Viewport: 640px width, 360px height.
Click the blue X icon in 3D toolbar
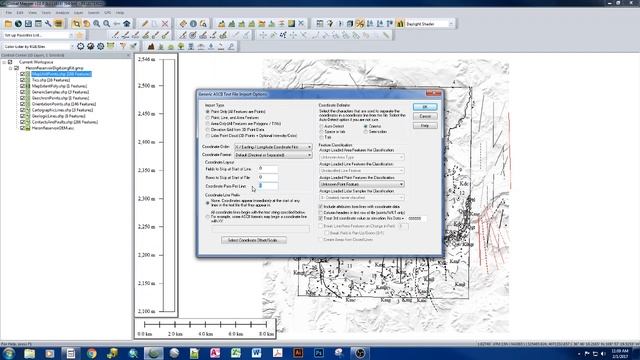(x=301, y=24)
